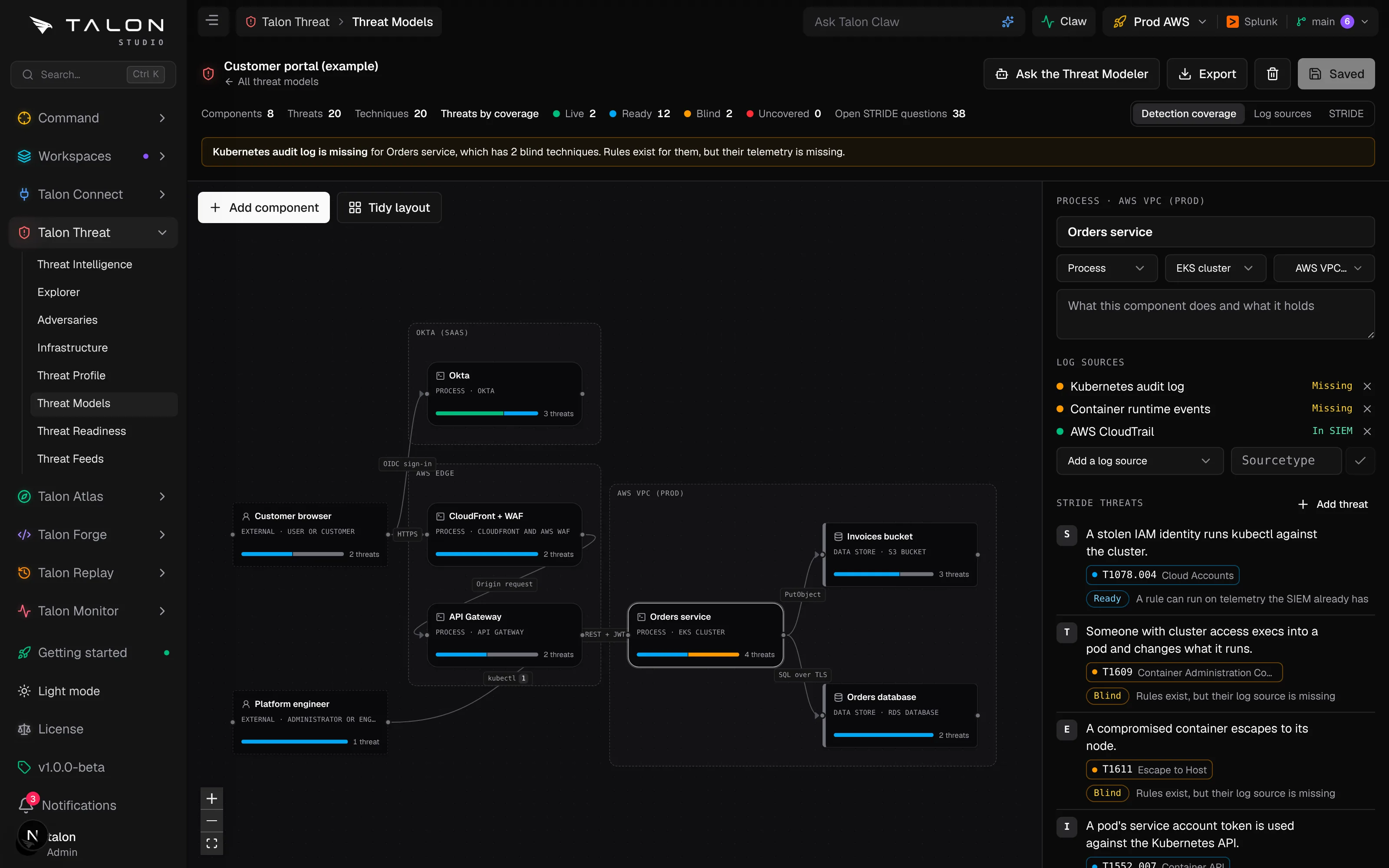Click the sidebar collapse hamburger icon
Viewport: 1389px width, 868px height.
[212, 21]
